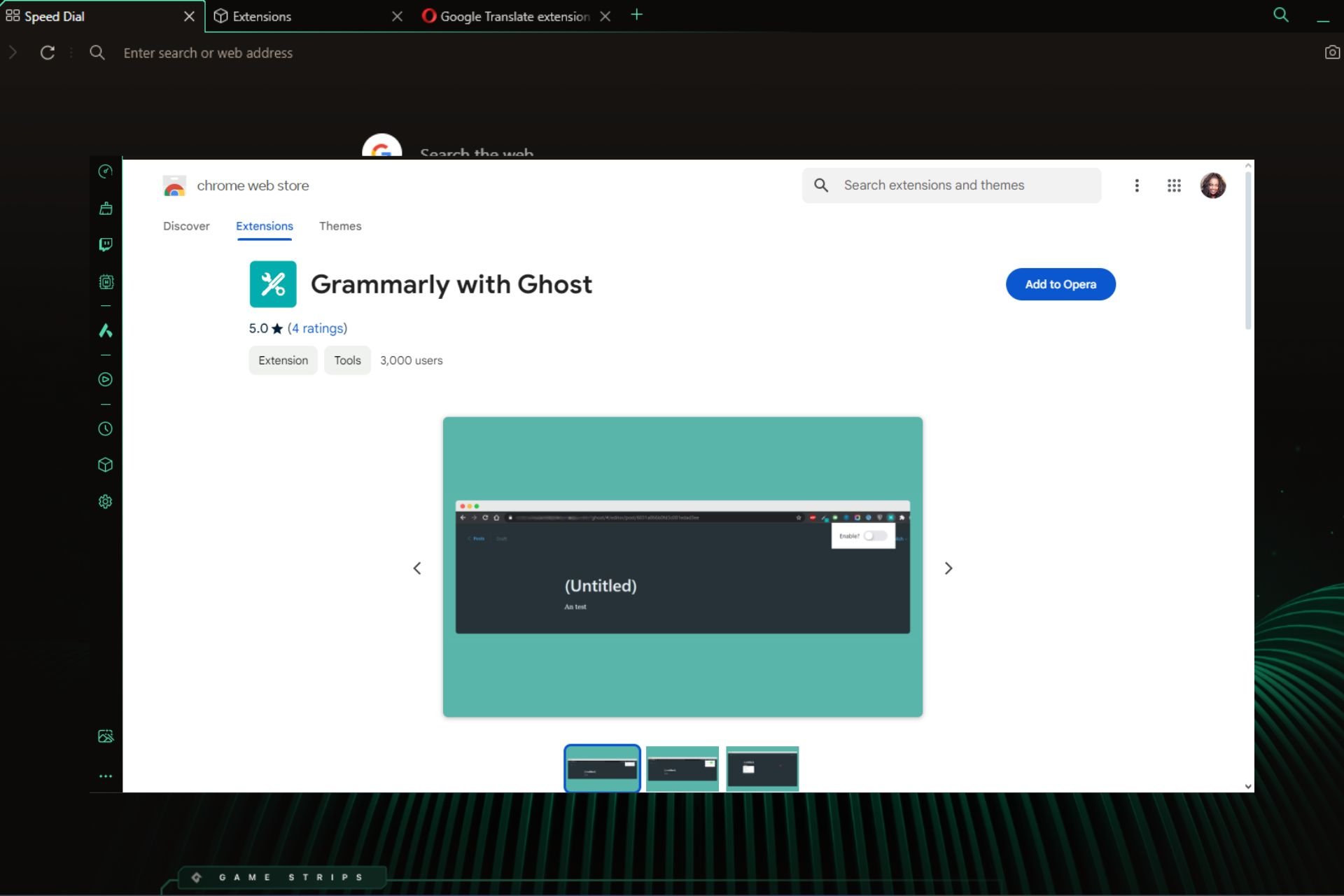The image size is (1344, 896).
Task: Click the Grammarly with Ghost title
Action: click(x=451, y=284)
